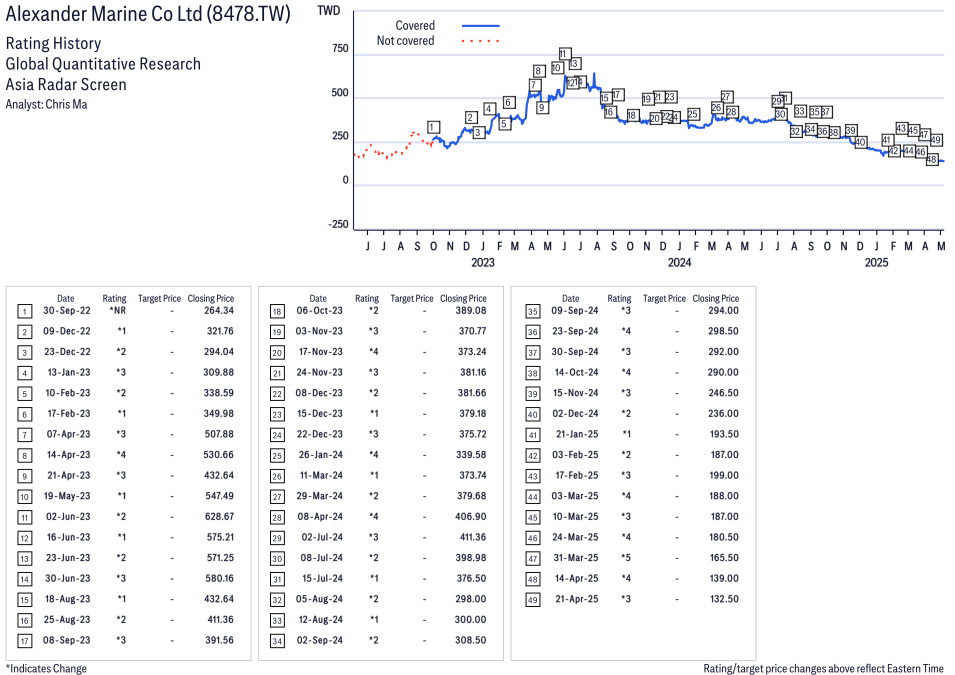
Task: Click chart marker 27 on the chart
Action: click(x=726, y=97)
